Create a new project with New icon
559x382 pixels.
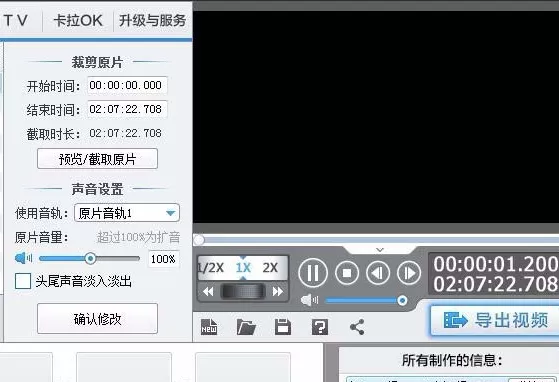coord(209,326)
